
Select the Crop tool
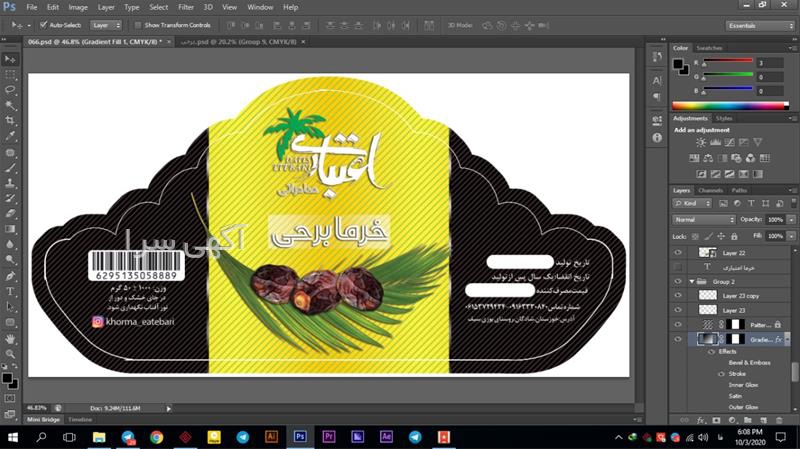10,120
